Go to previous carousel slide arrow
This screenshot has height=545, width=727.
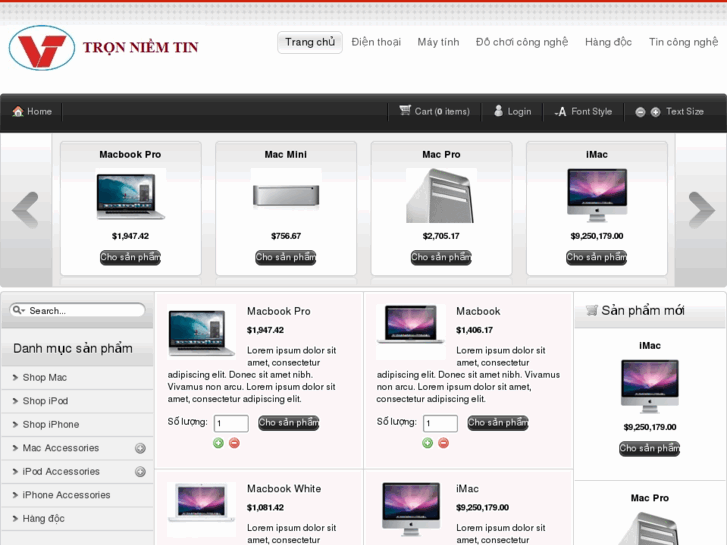tap(26, 210)
